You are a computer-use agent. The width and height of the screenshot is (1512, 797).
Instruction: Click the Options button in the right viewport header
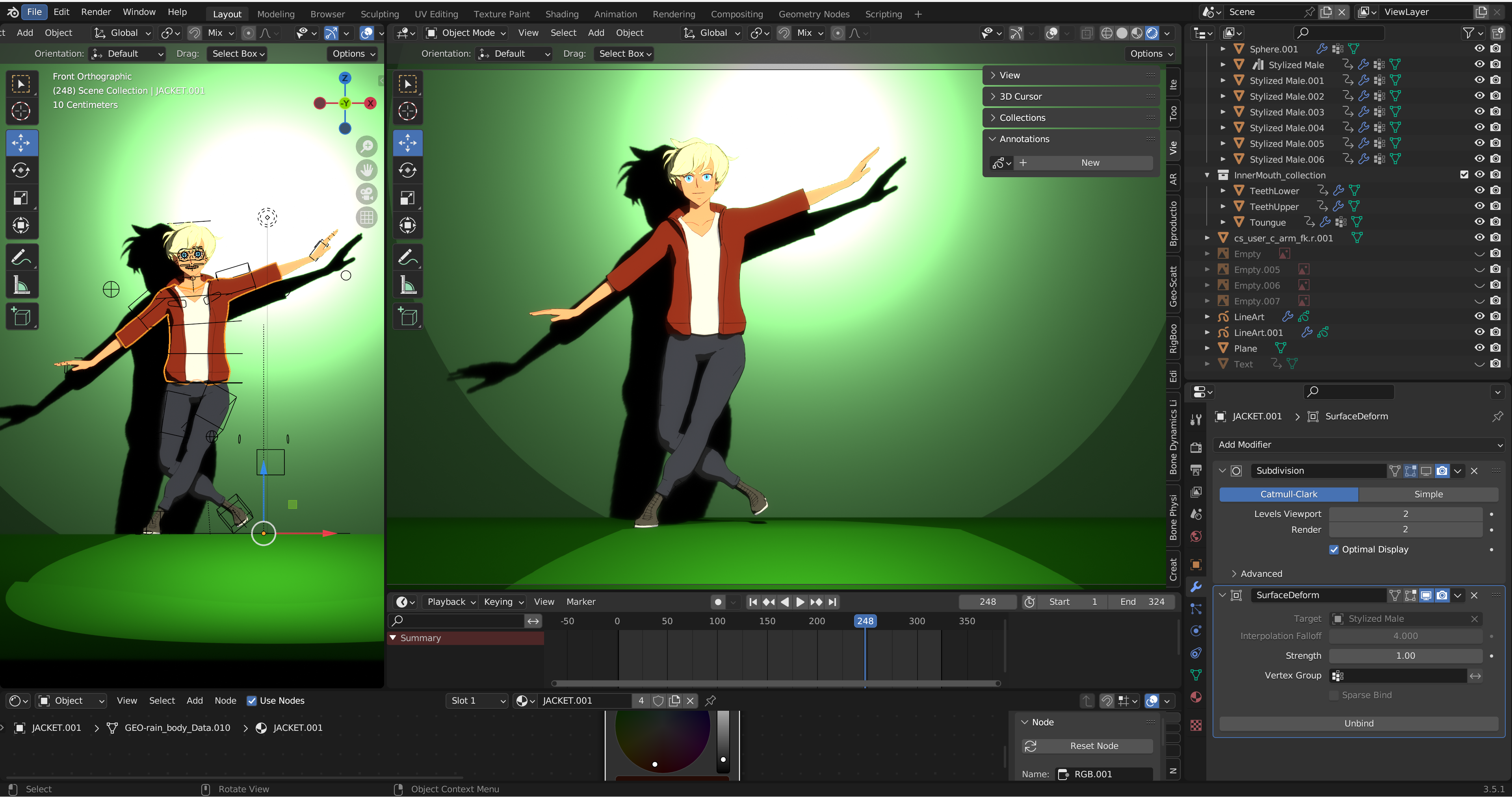tap(1150, 54)
